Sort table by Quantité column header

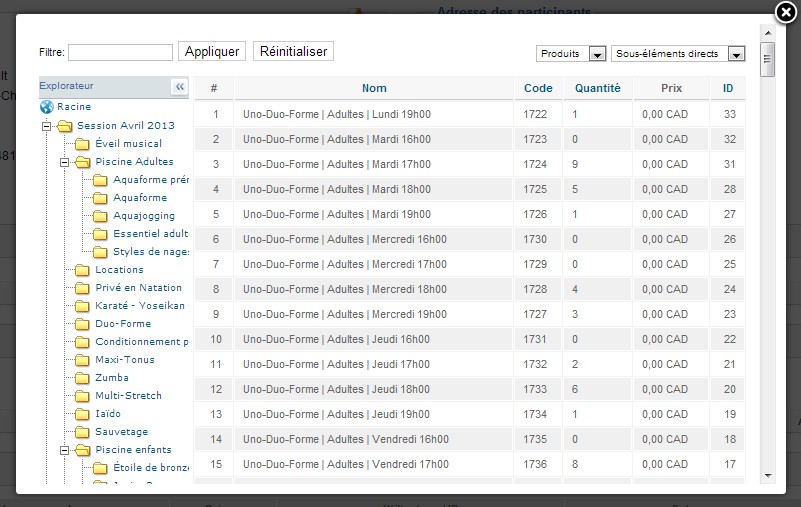(x=597, y=88)
